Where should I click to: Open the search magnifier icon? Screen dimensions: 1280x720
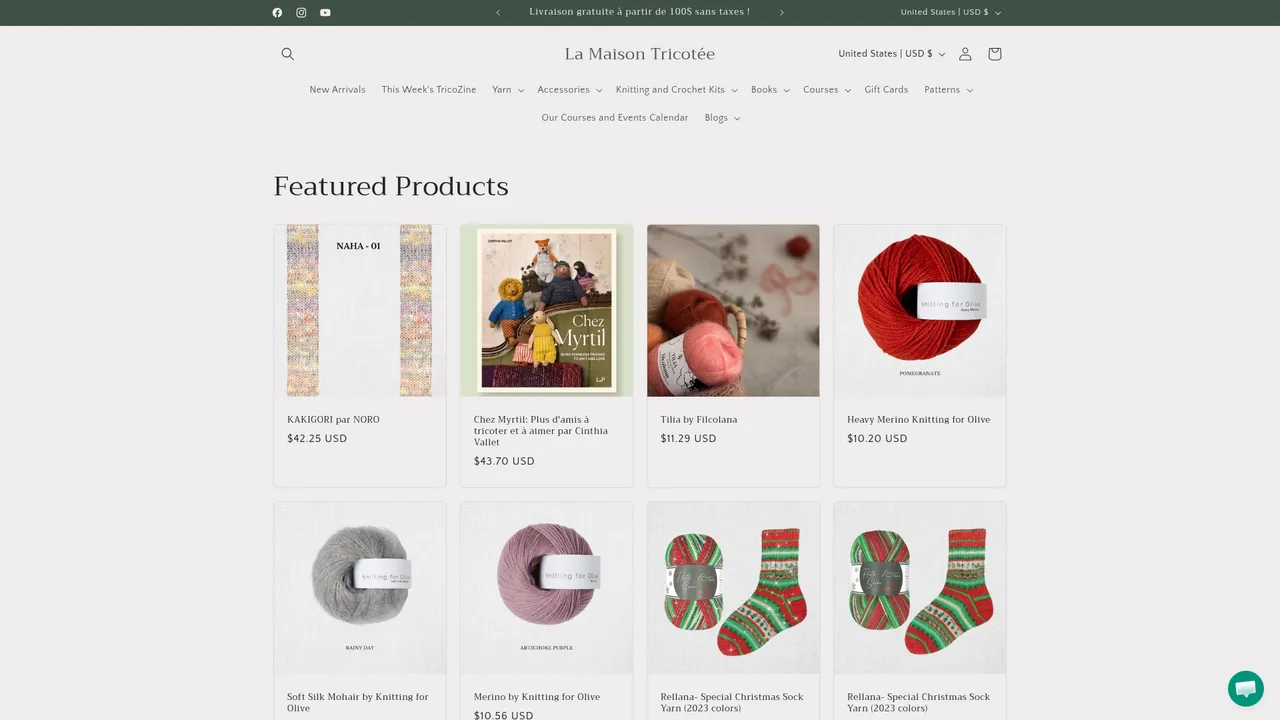tap(288, 54)
